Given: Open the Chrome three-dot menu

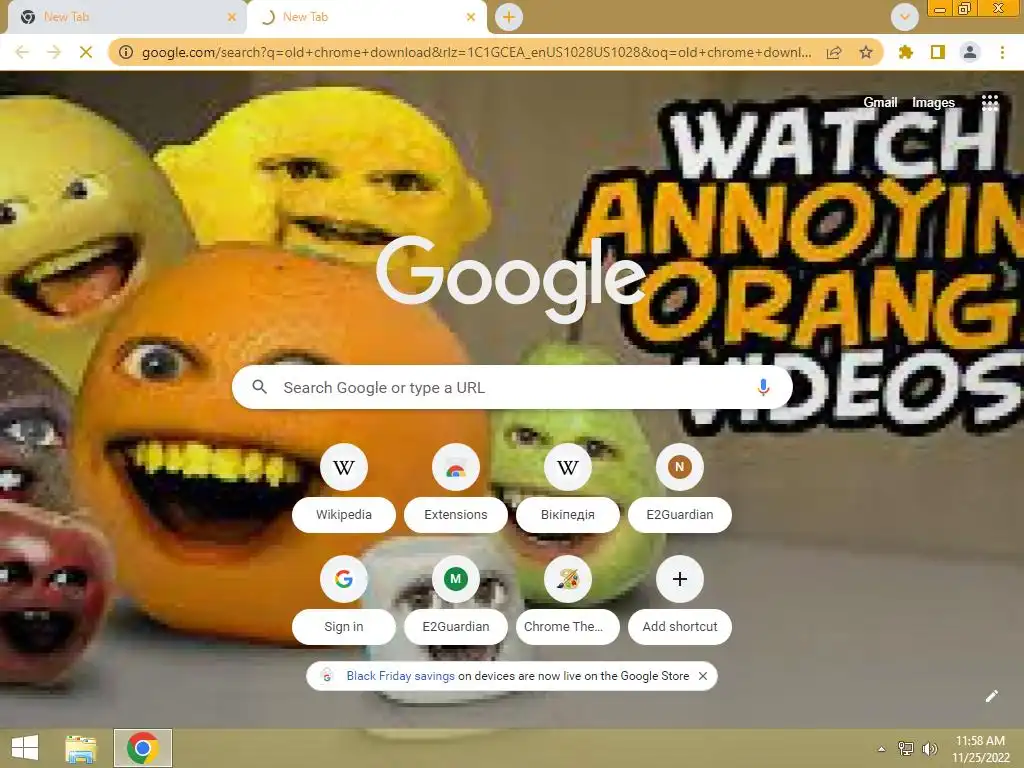Looking at the screenshot, I should (1002, 52).
